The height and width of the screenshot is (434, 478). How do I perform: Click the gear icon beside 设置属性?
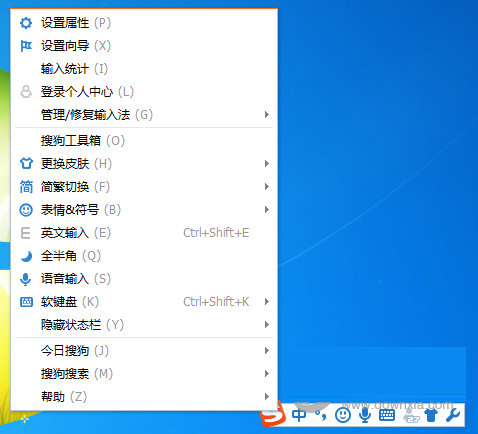click(x=26, y=23)
